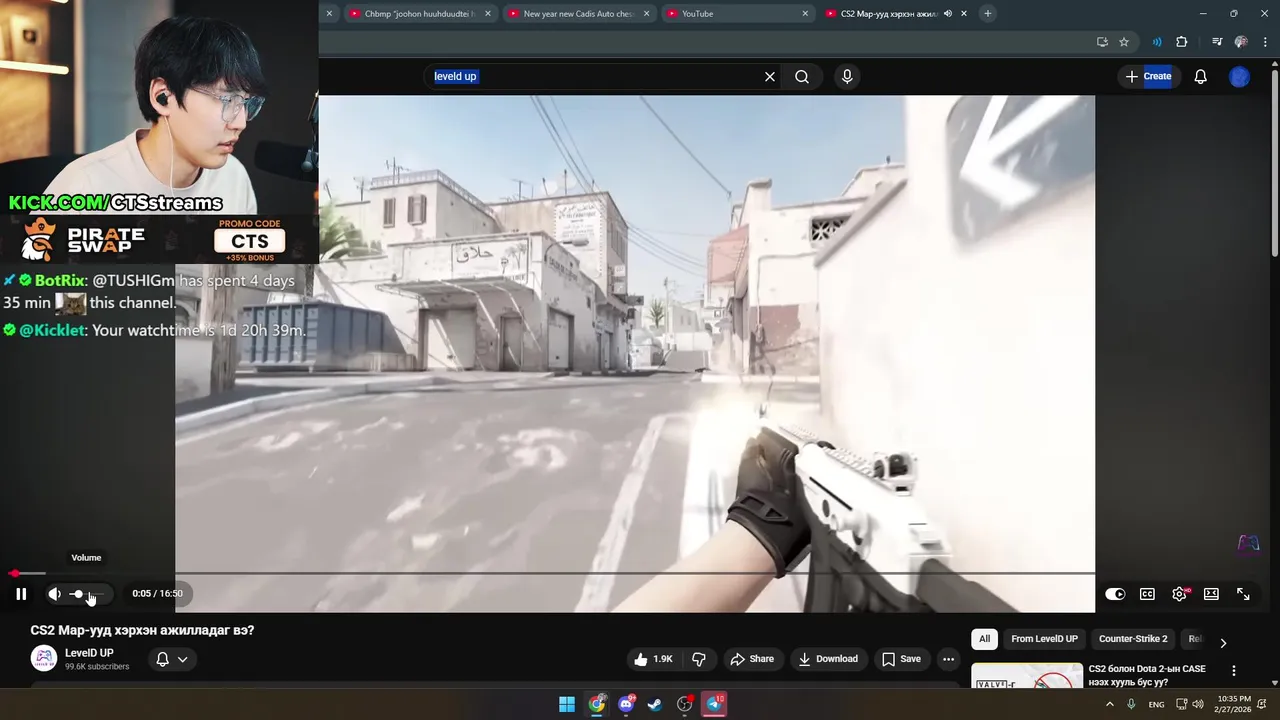Viewport: 1280px width, 720px height.
Task: Open a new browser tab
Action: [988, 14]
